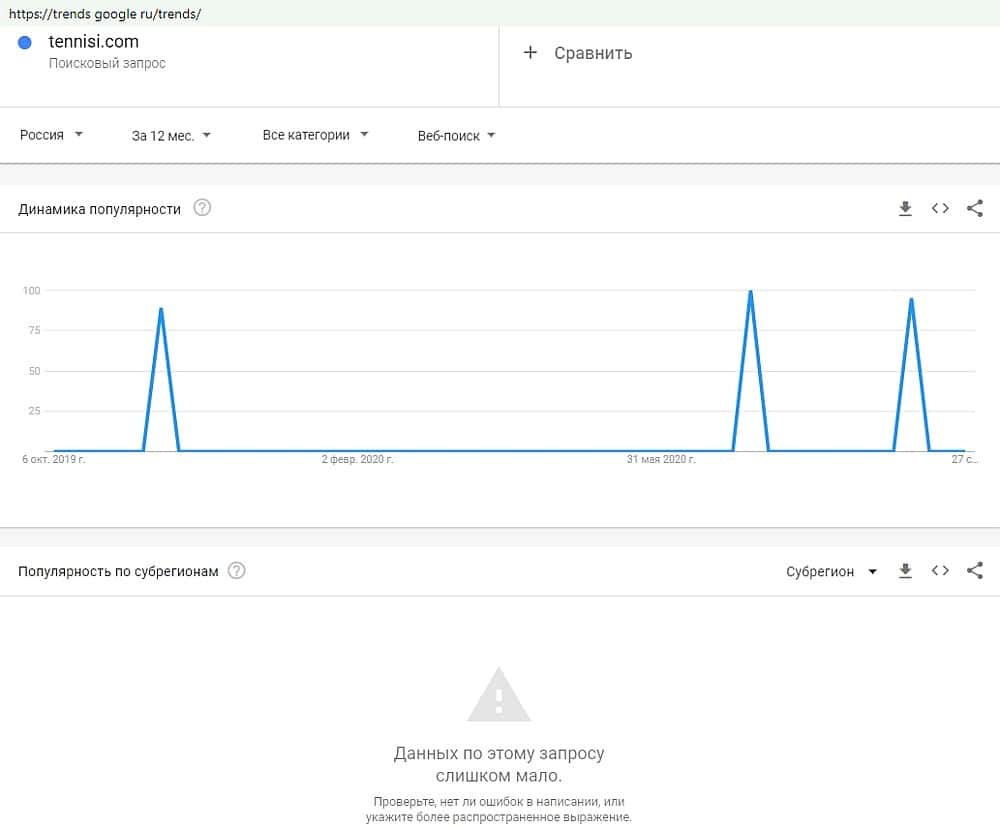Download the popularity dynamics chart data
This screenshot has height=828, width=1000.
(905, 209)
